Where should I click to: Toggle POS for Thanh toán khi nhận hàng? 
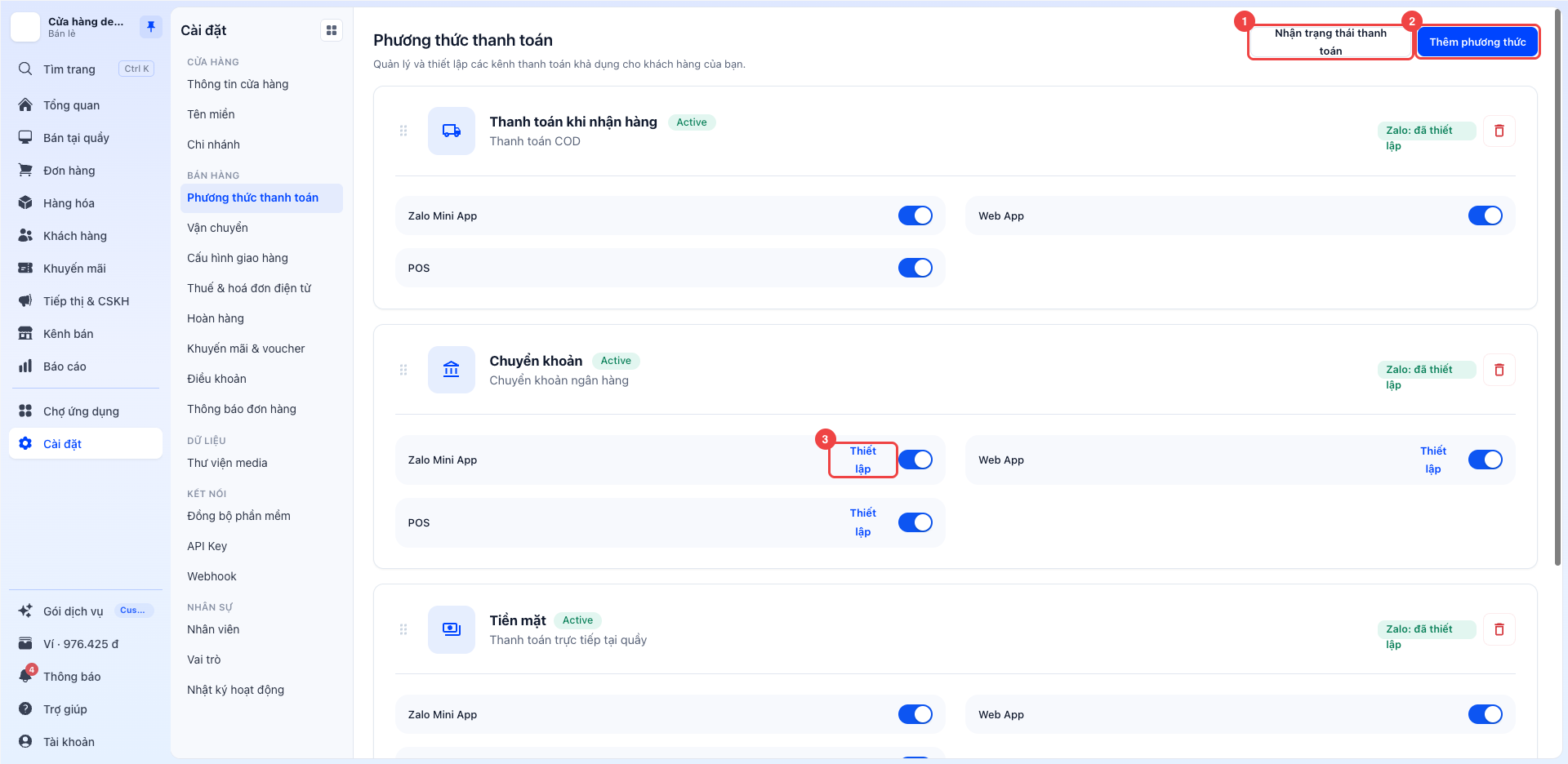click(915, 268)
